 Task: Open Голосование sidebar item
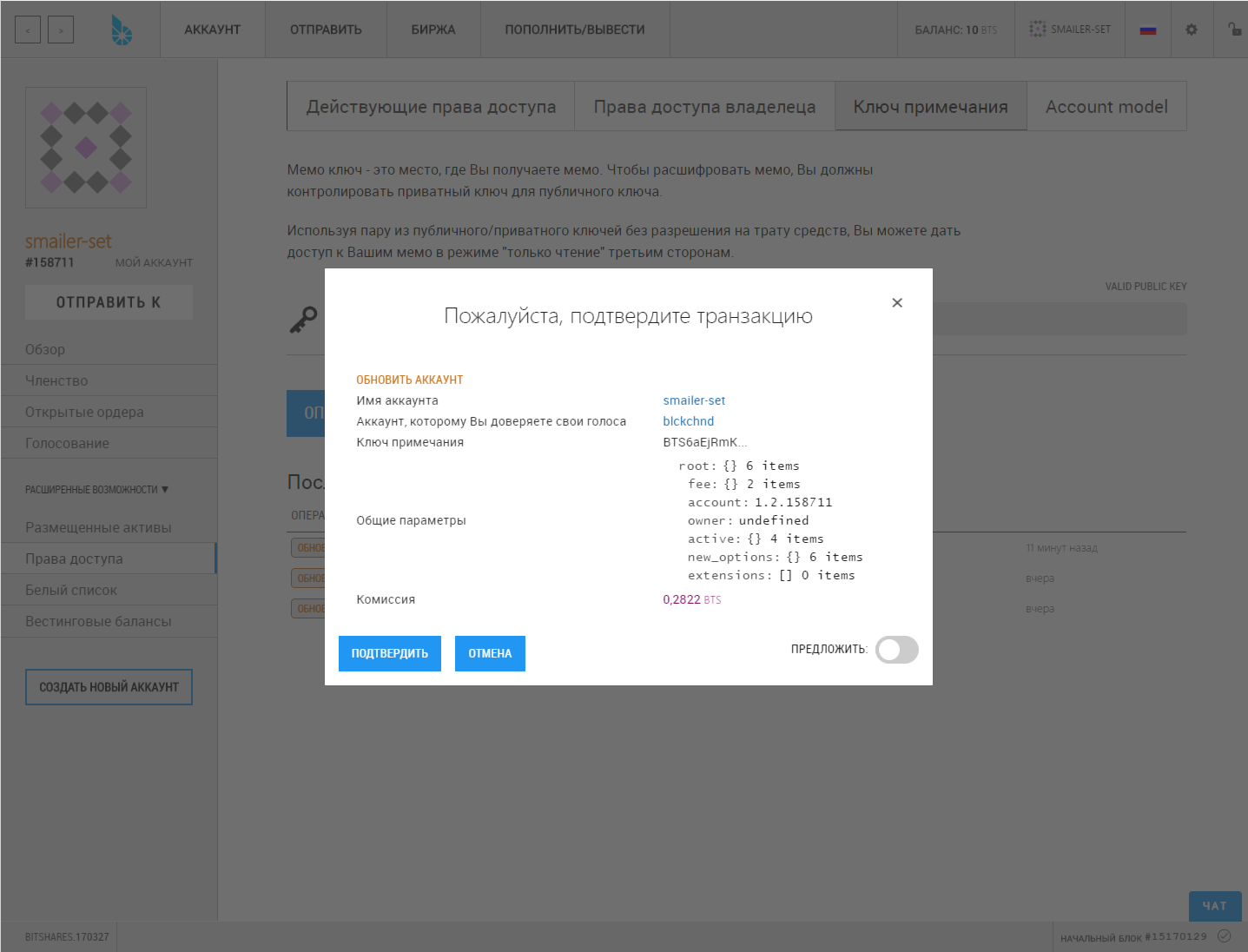pyautogui.click(x=109, y=443)
